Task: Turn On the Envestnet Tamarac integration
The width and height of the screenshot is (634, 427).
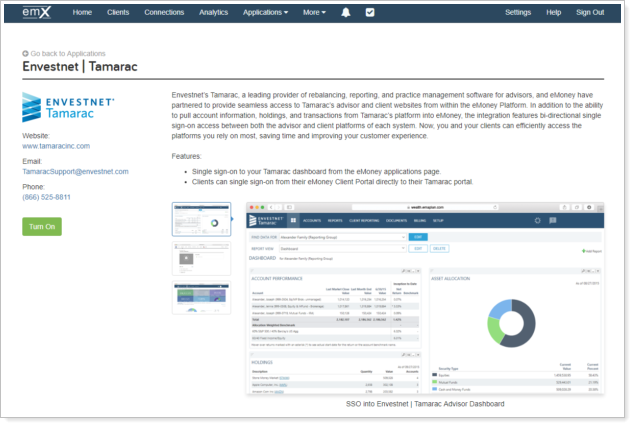Action: coord(42,226)
